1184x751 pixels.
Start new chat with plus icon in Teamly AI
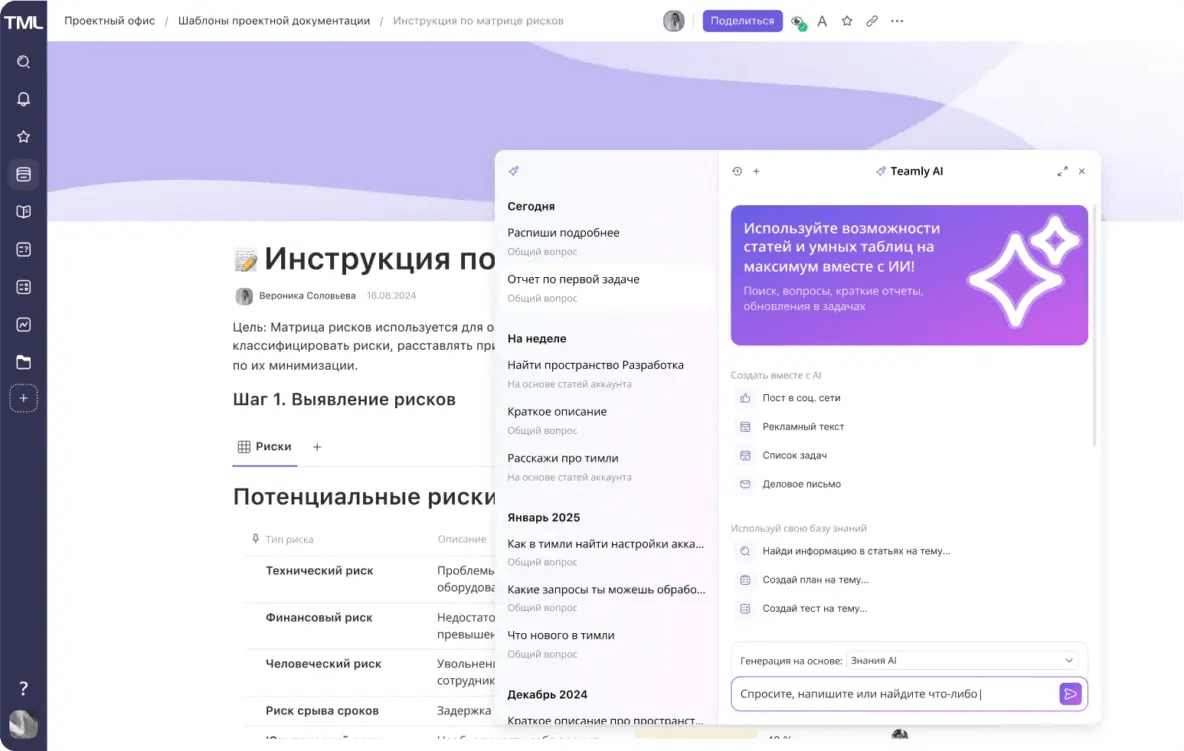pyautogui.click(x=756, y=171)
